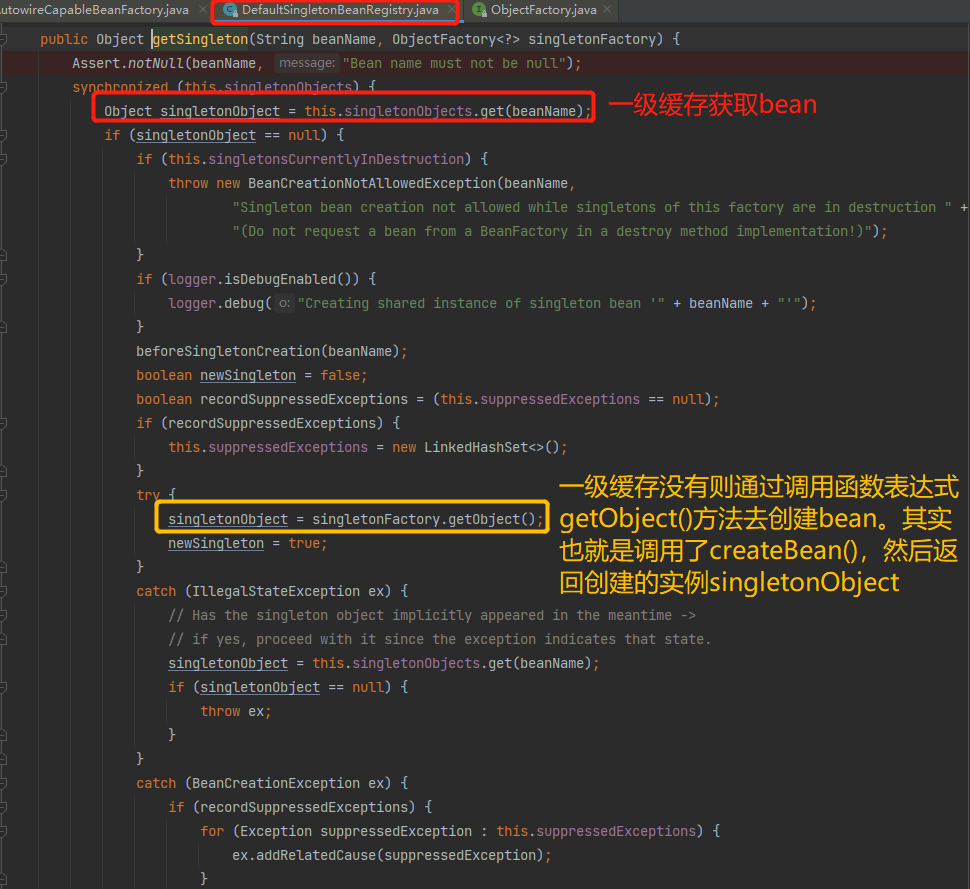Collapse the synchronized block fold marker
Image resolution: width=970 pixels, height=889 pixels.
tap(3, 87)
